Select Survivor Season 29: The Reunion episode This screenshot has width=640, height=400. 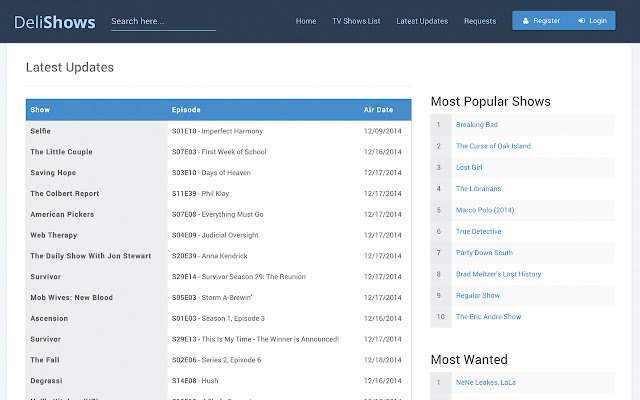point(238,277)
